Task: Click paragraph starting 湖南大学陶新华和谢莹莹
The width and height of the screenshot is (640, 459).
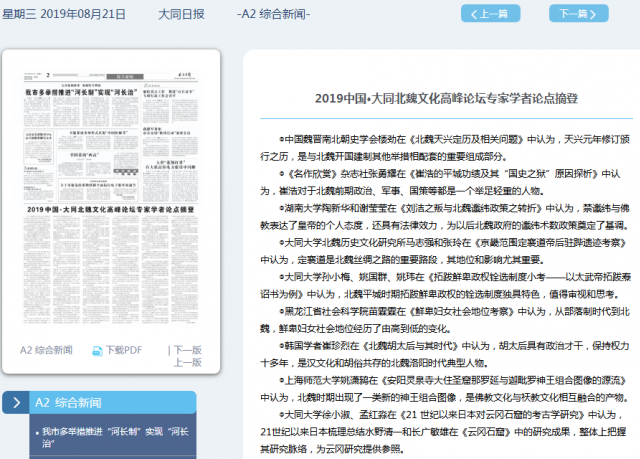Action: (x=445, y=217)
